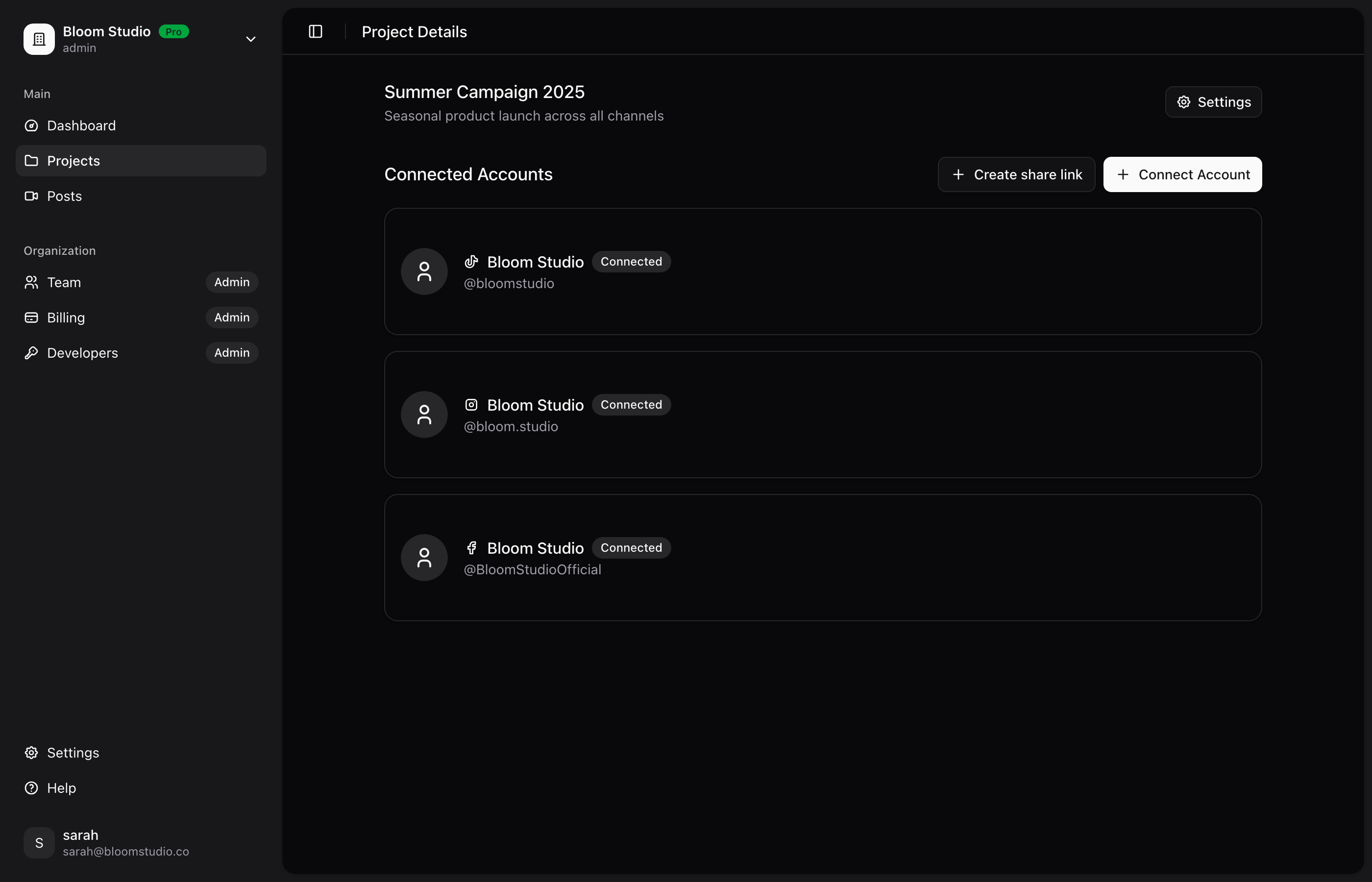Click the Instagram icon beside @bloom.studio

point(472,404)
